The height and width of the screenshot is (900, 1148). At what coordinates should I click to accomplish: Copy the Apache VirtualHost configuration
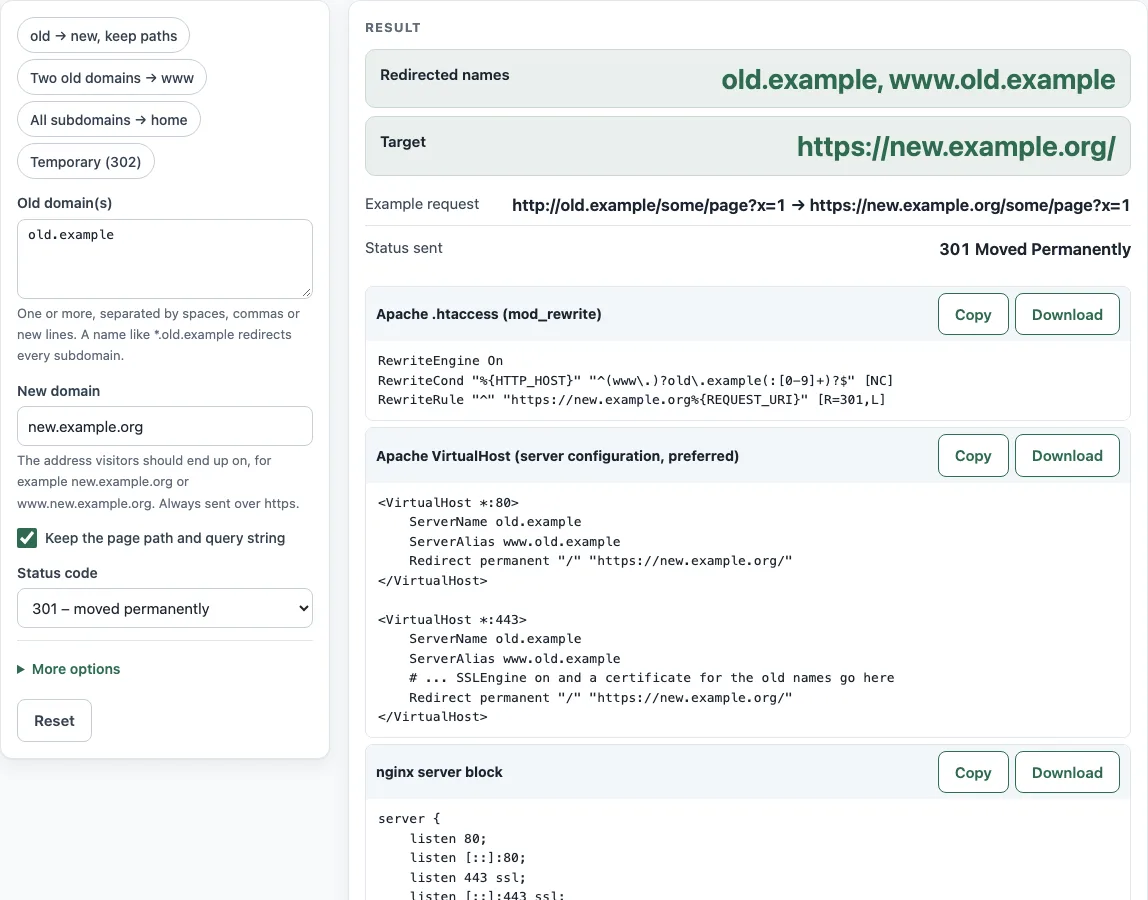point(973,455)
